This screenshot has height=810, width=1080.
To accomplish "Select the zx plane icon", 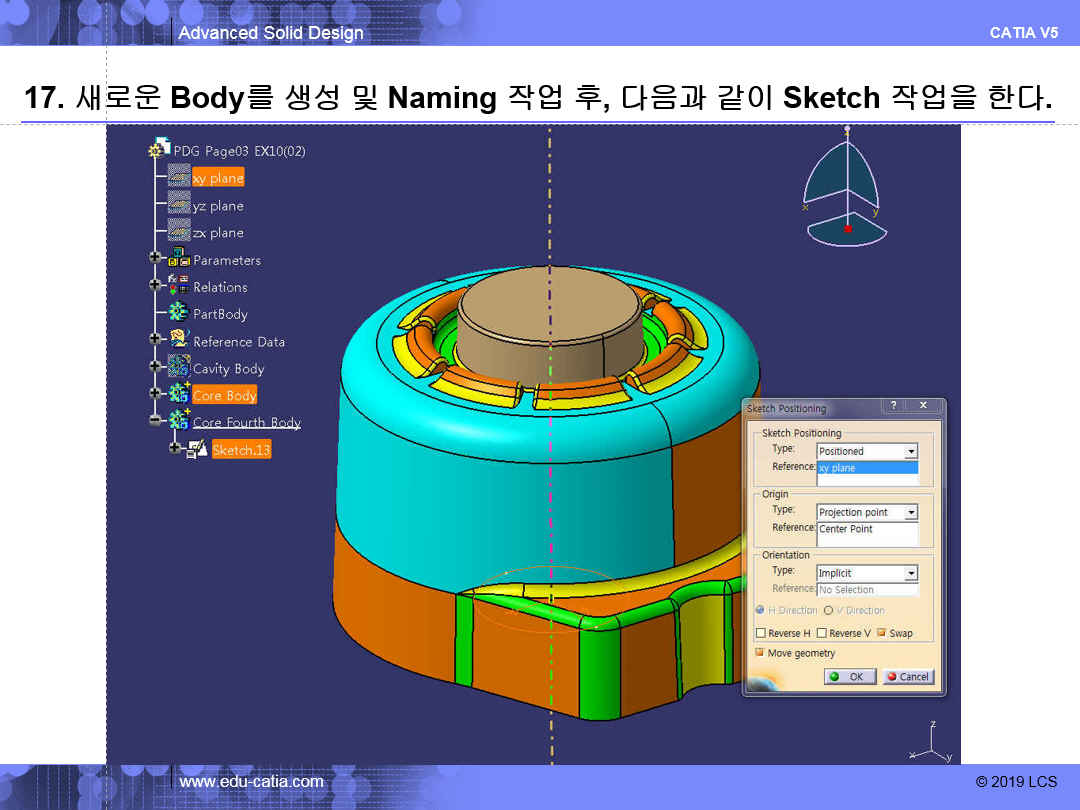I will point(179,232).
